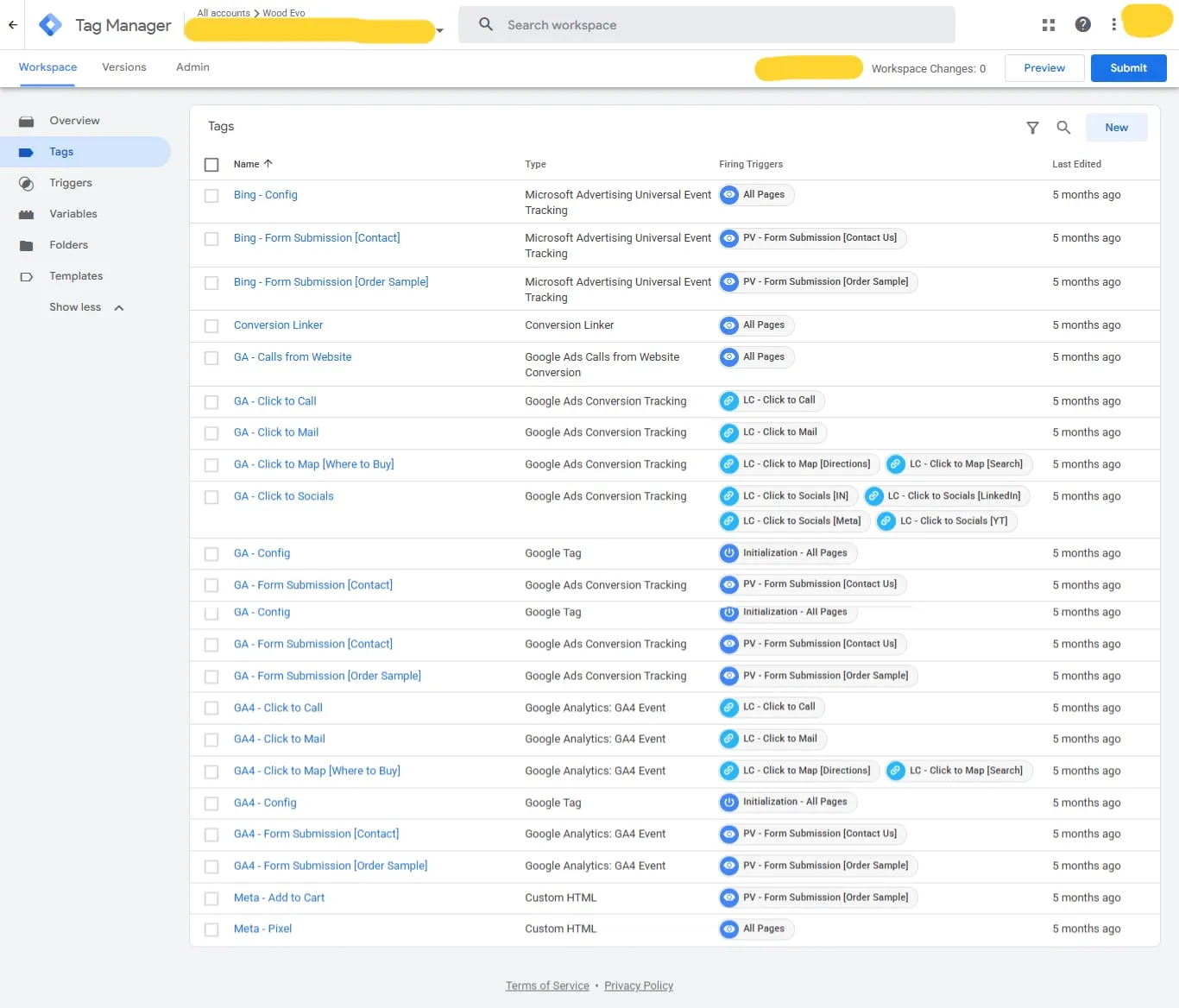This screenshot has width=1179, height=1008.
Task: Check the Meta - Pixel row checkbox
Action: coord(211,929)
